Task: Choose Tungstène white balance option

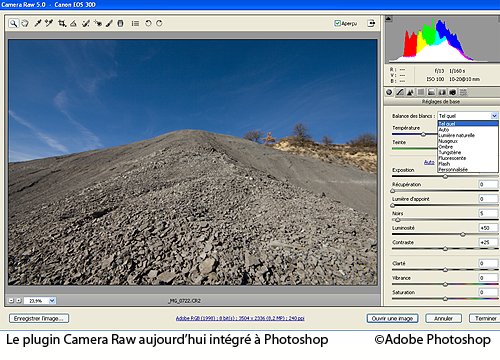Action: [450, 152]
